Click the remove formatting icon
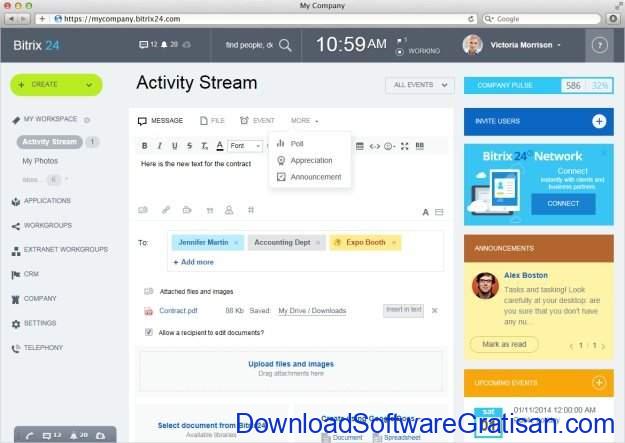The image size is (625, 443). [204, 146]
